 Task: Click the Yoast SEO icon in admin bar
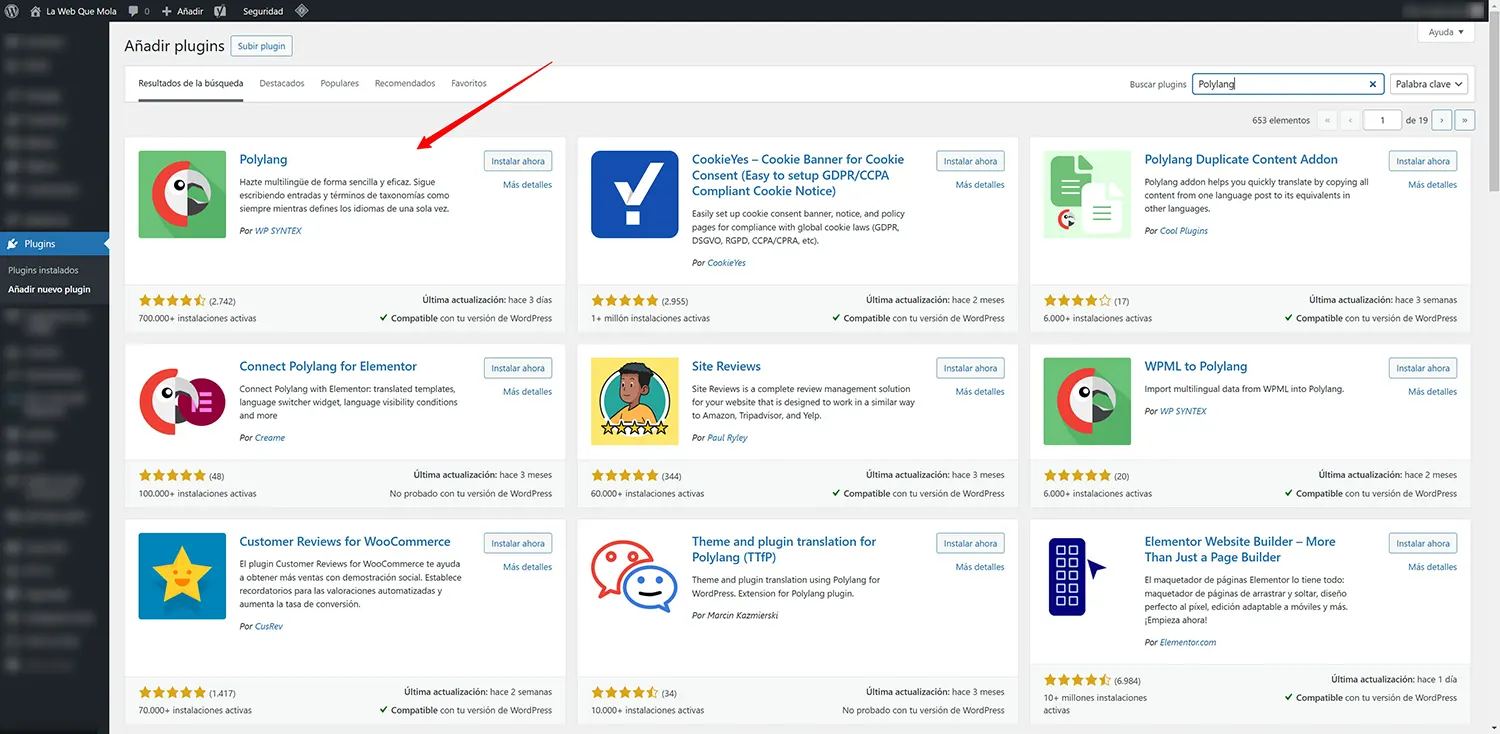click(220, 11)
